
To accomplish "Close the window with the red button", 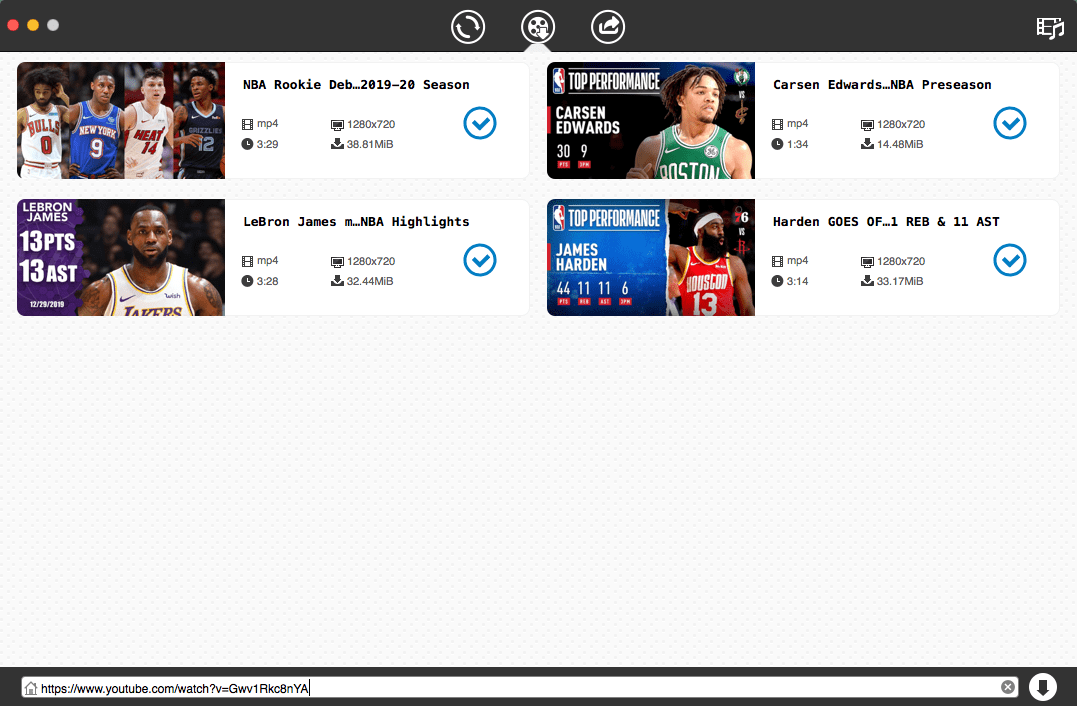I will [12, 25].
